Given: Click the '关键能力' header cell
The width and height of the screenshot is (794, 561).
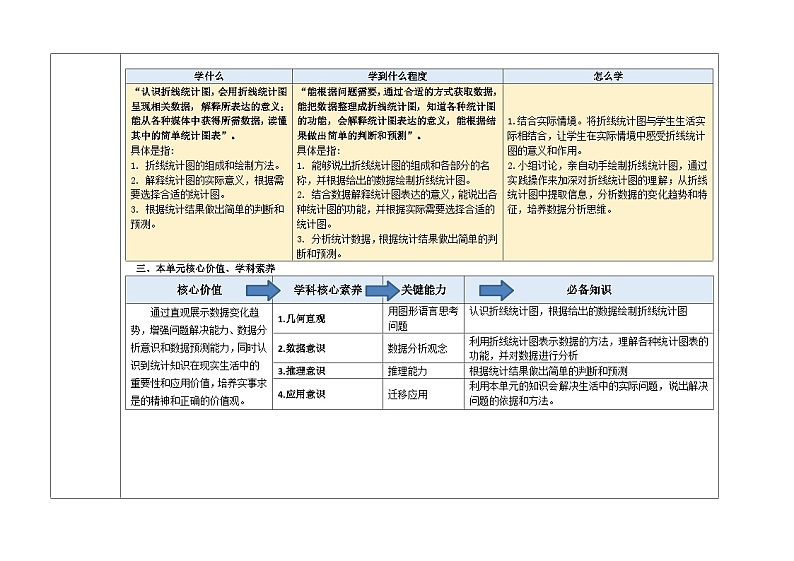Looking at the screenshot, I should (x=423, y=290).
